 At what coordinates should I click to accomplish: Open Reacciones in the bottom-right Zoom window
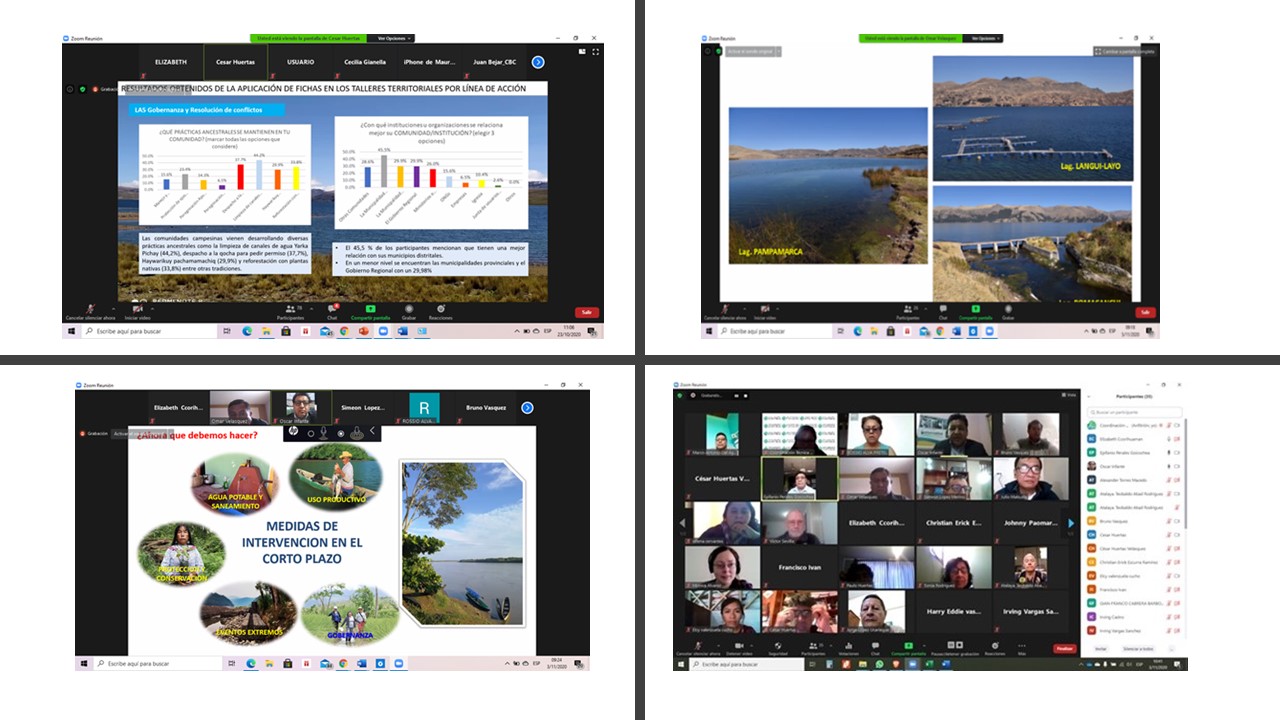click(x=995, y=649)
